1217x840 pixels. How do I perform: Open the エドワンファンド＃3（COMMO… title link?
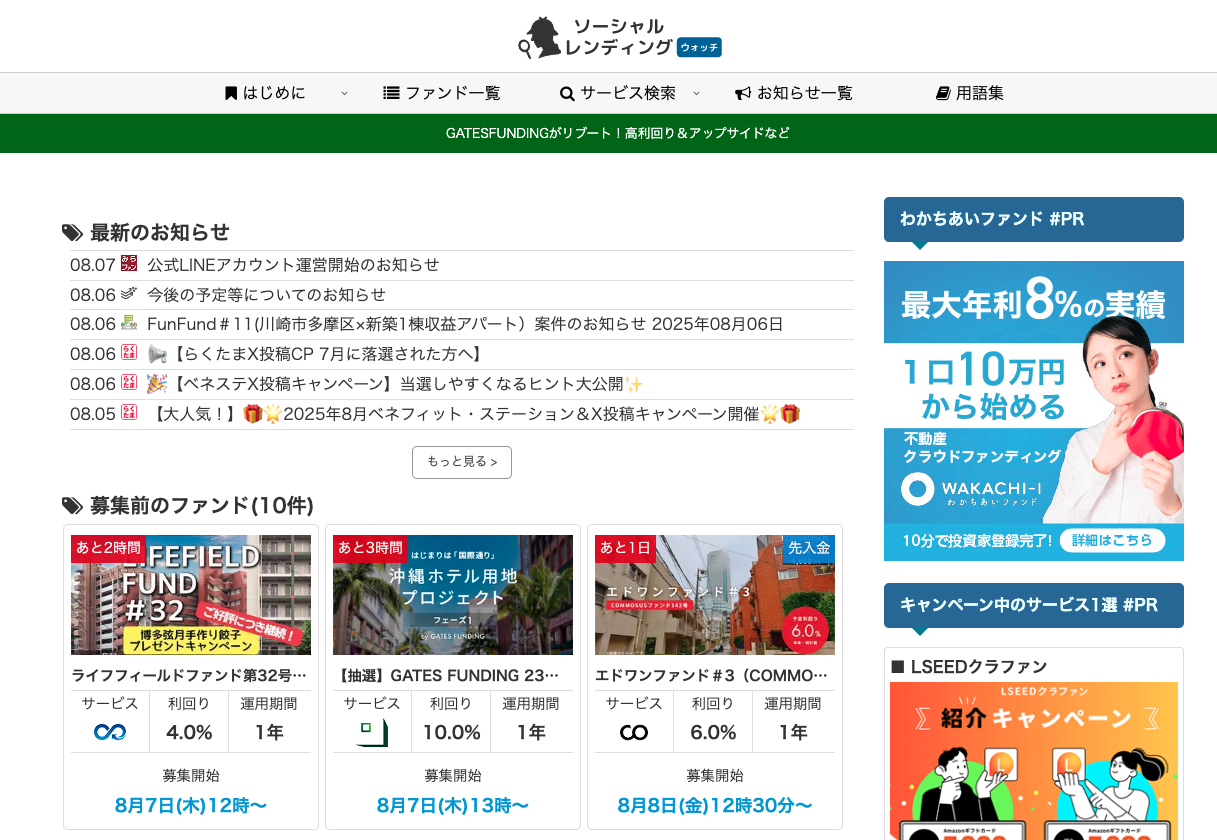[712, 675]
